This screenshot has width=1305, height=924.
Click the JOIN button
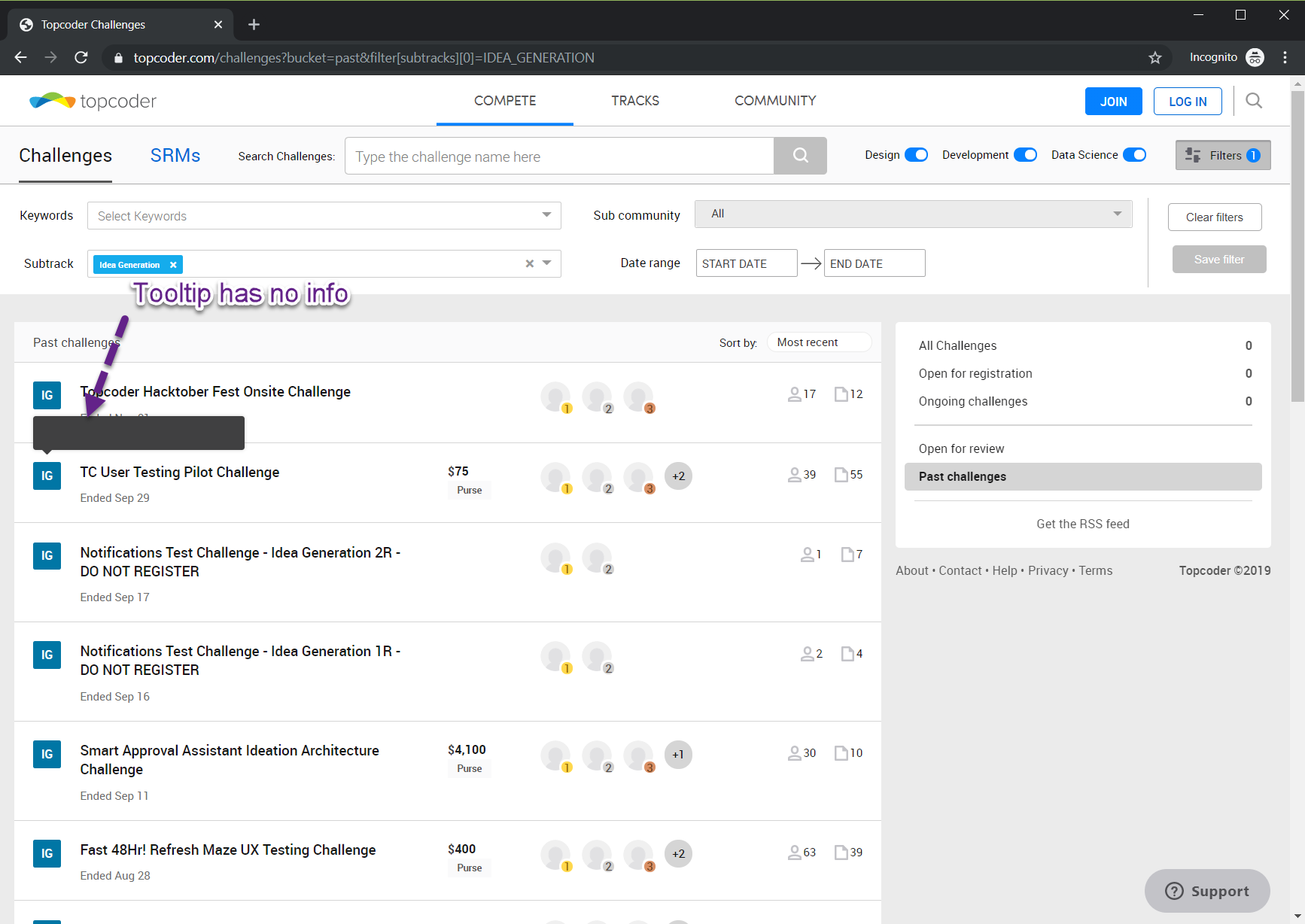coord(1114,102)
